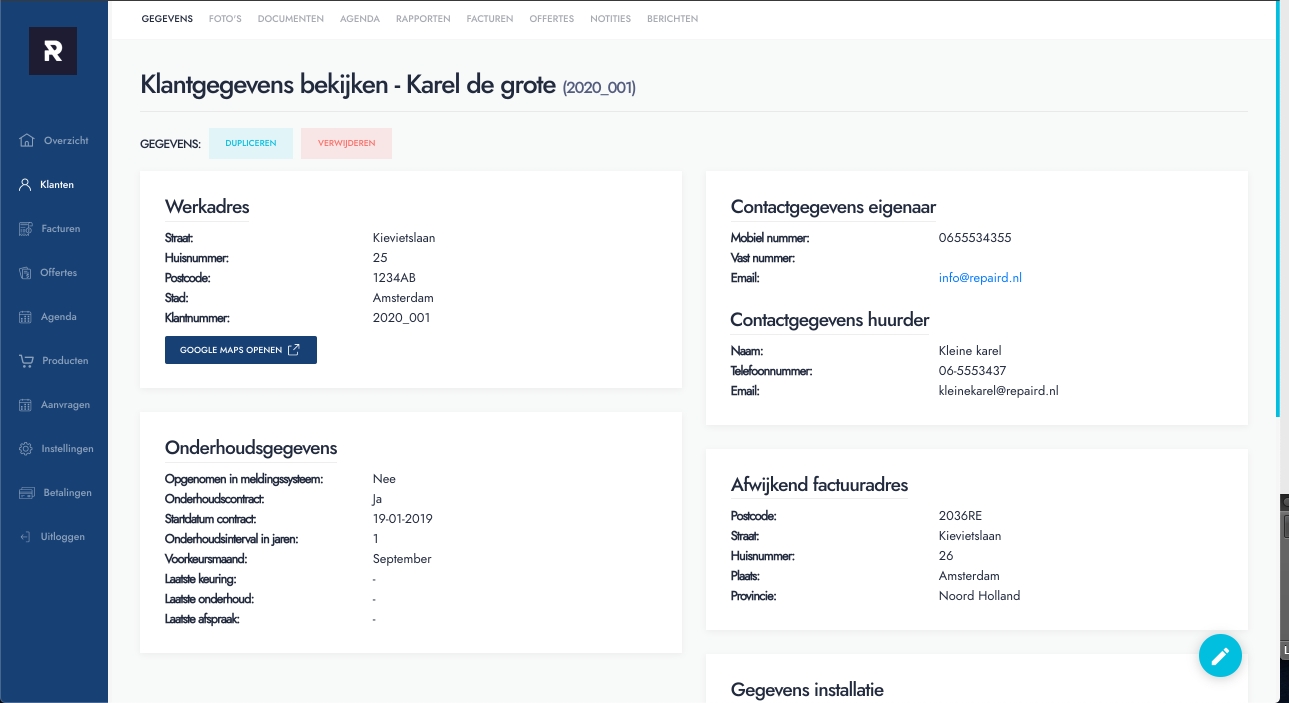Screen dimensions: 1289x703
Task: Open the DOCUMENTEN tab
Action: 290,18
